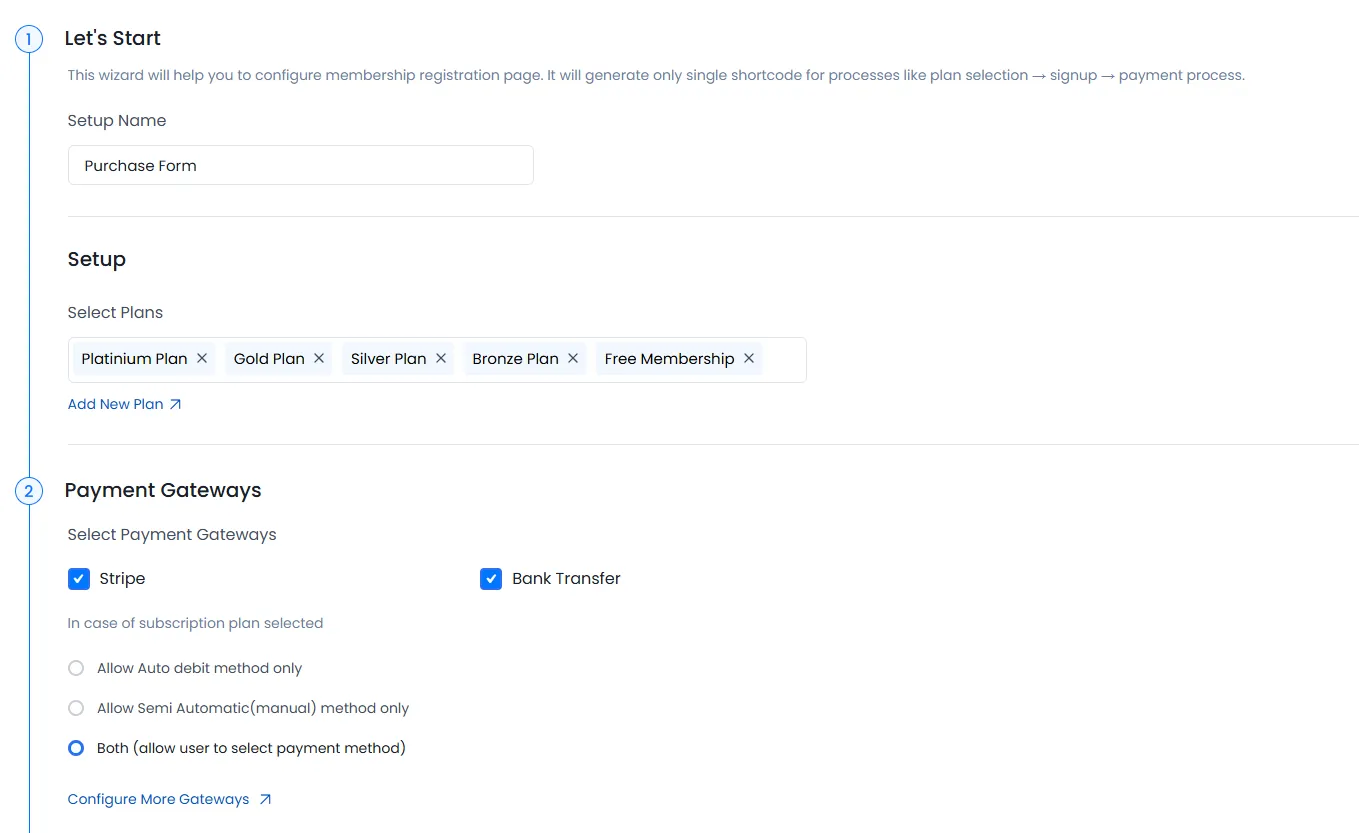Image resolution: width=1359 pixels, height=833 pixels.
Task: Remove the Bronze Plan tag
Action: point(572,358)
